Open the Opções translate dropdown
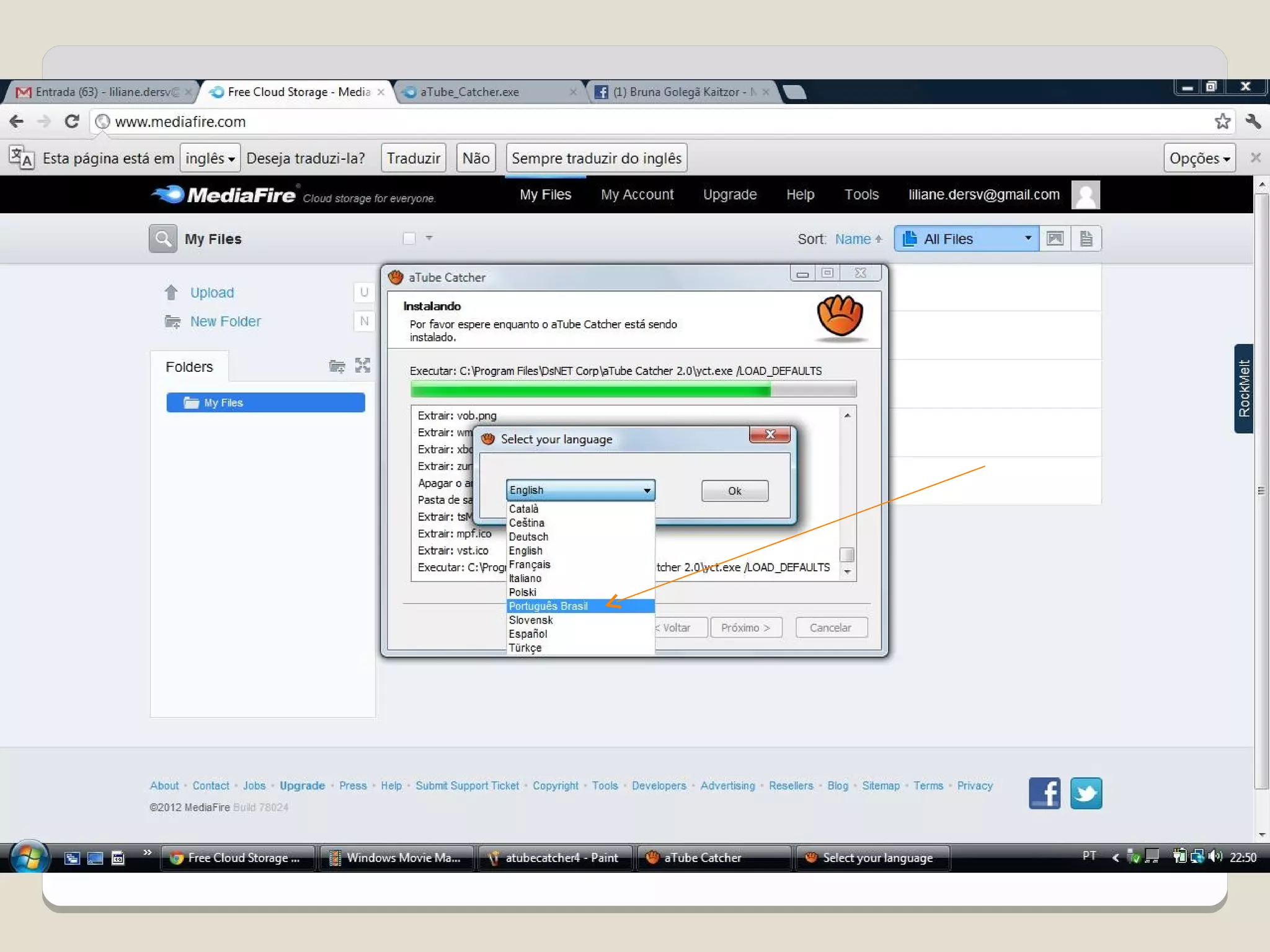The image size is (1270, 952). [1199, 159]
